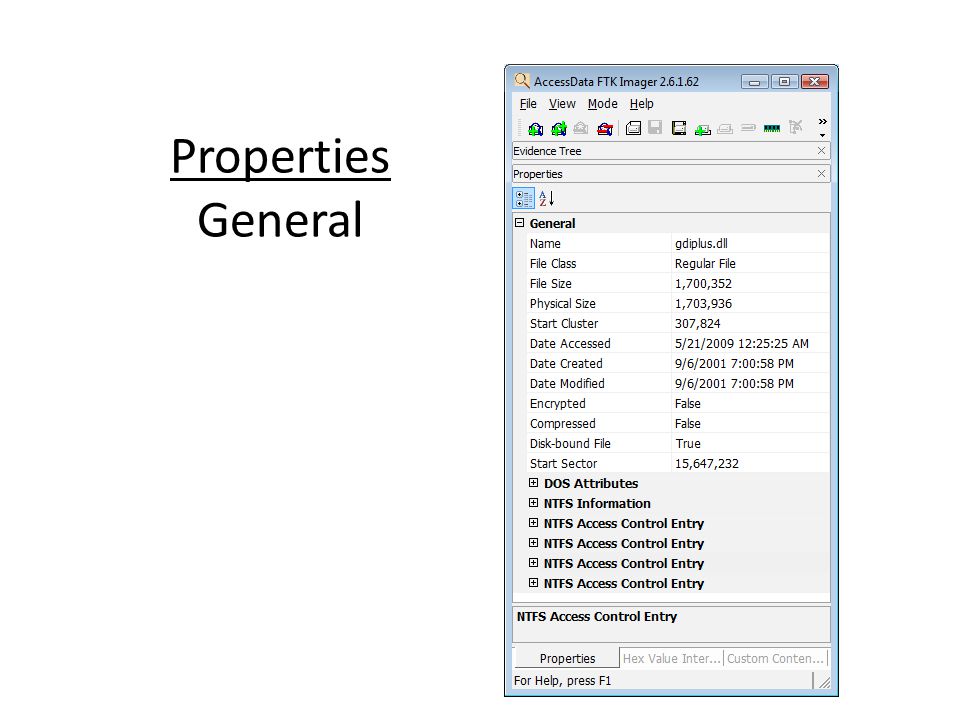
Task: Close the FTK Imager window
Action: [x=815, y=81]
